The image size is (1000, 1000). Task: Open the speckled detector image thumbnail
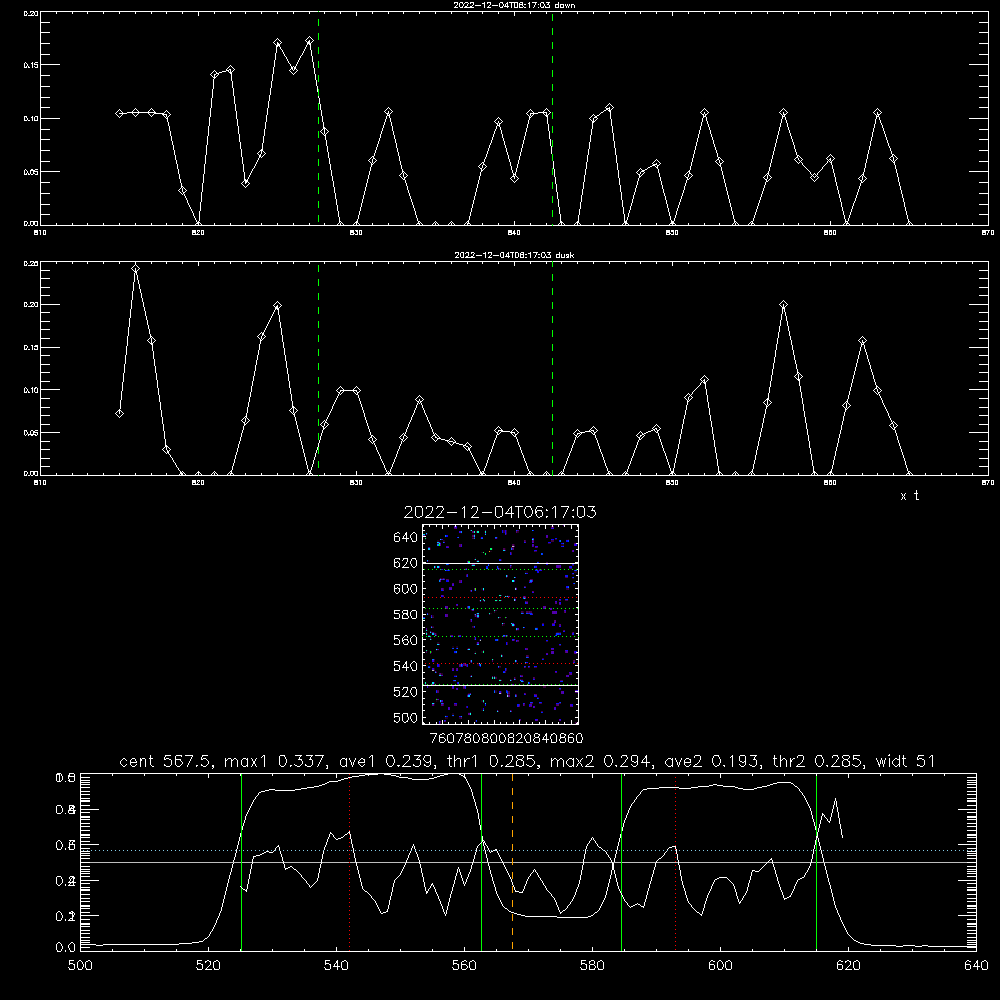point(500,624)
